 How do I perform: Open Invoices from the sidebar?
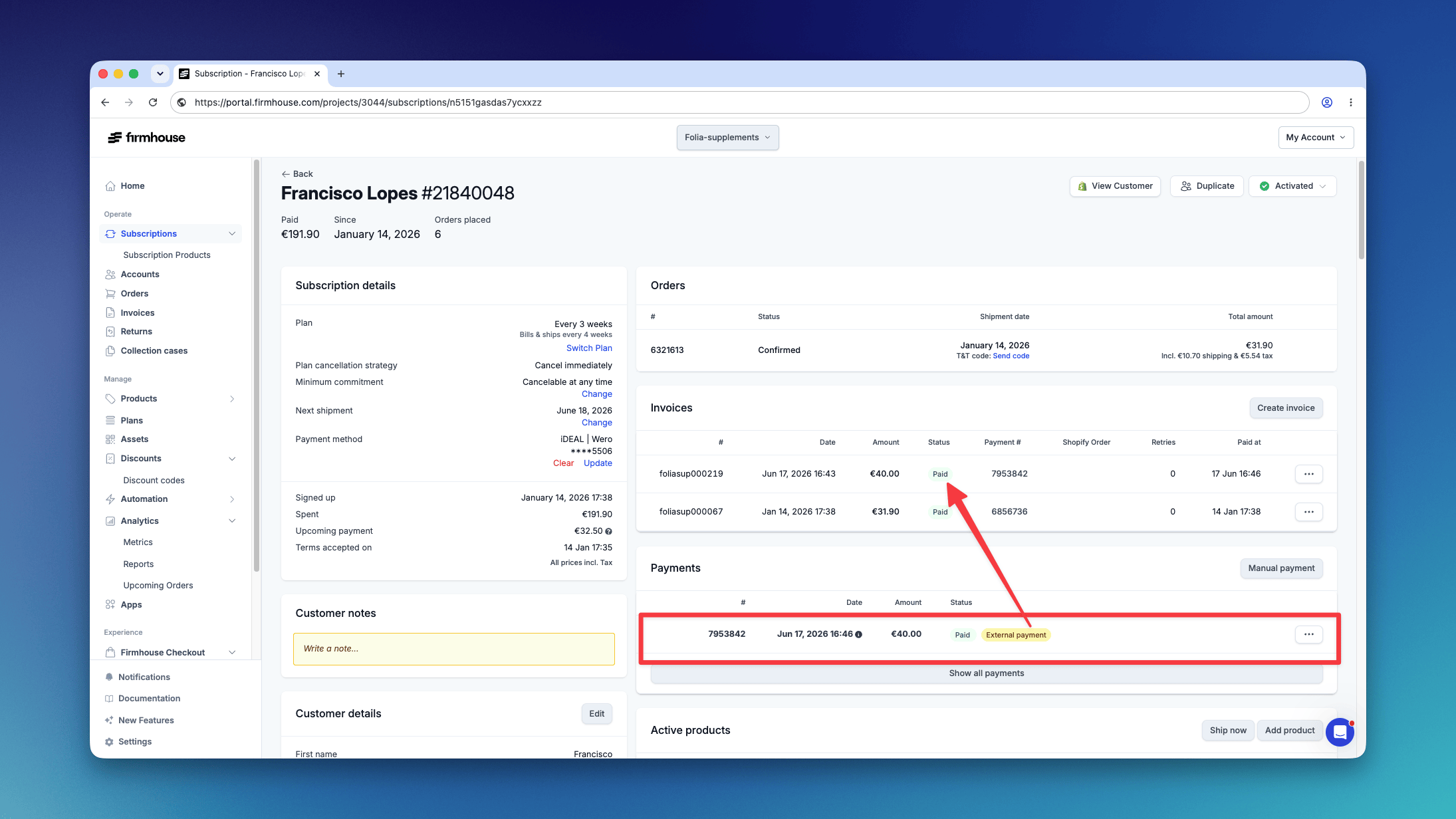(x=137, y=313)
